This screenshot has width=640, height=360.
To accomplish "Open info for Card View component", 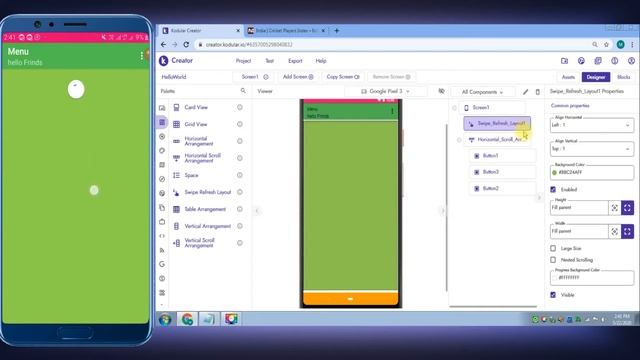I will click(240, 107).
